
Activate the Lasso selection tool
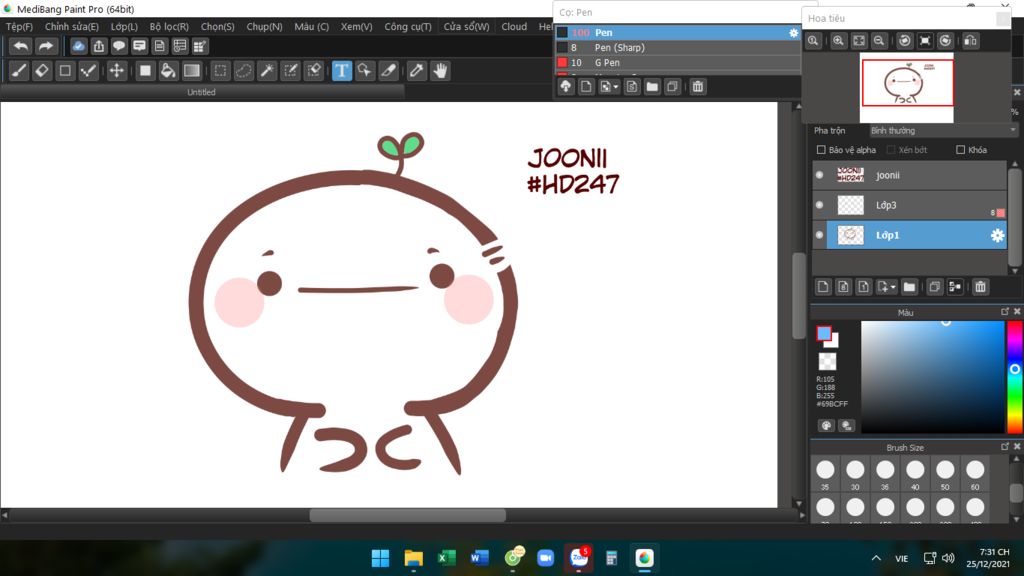(x=244, y=71)
